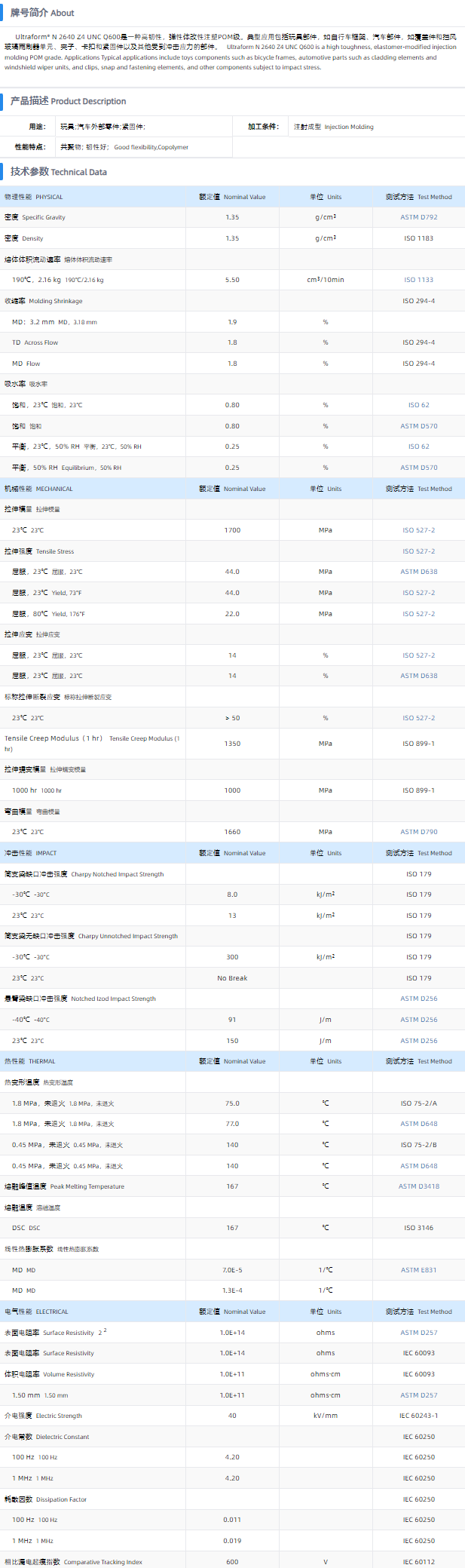The width and height of the screenshot is (465, 1568).
Task: Select the kV/mm unit cell
Action: [326, 1416]
